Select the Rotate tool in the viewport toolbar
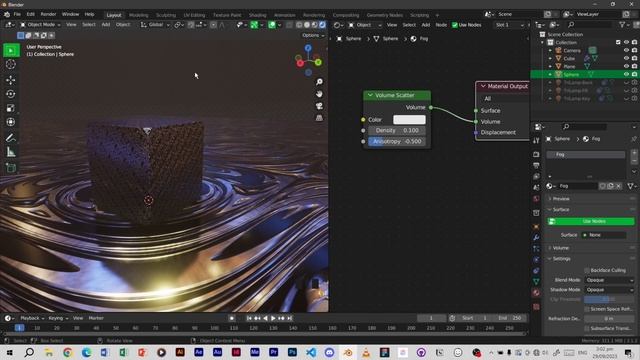Image resolution: width=640 pixels, height=360 pixels. [11, 94]
